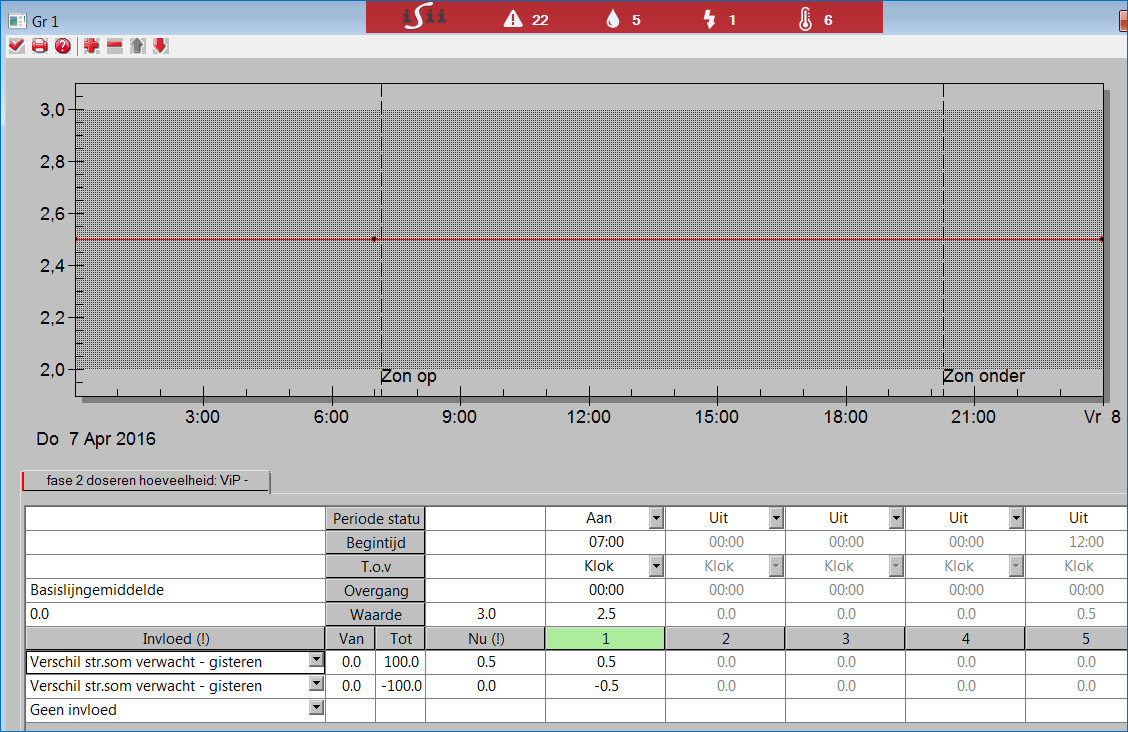Click the red checkmark confirm icon
This screenshot has width=1128, height=732.
click(17, 46)
